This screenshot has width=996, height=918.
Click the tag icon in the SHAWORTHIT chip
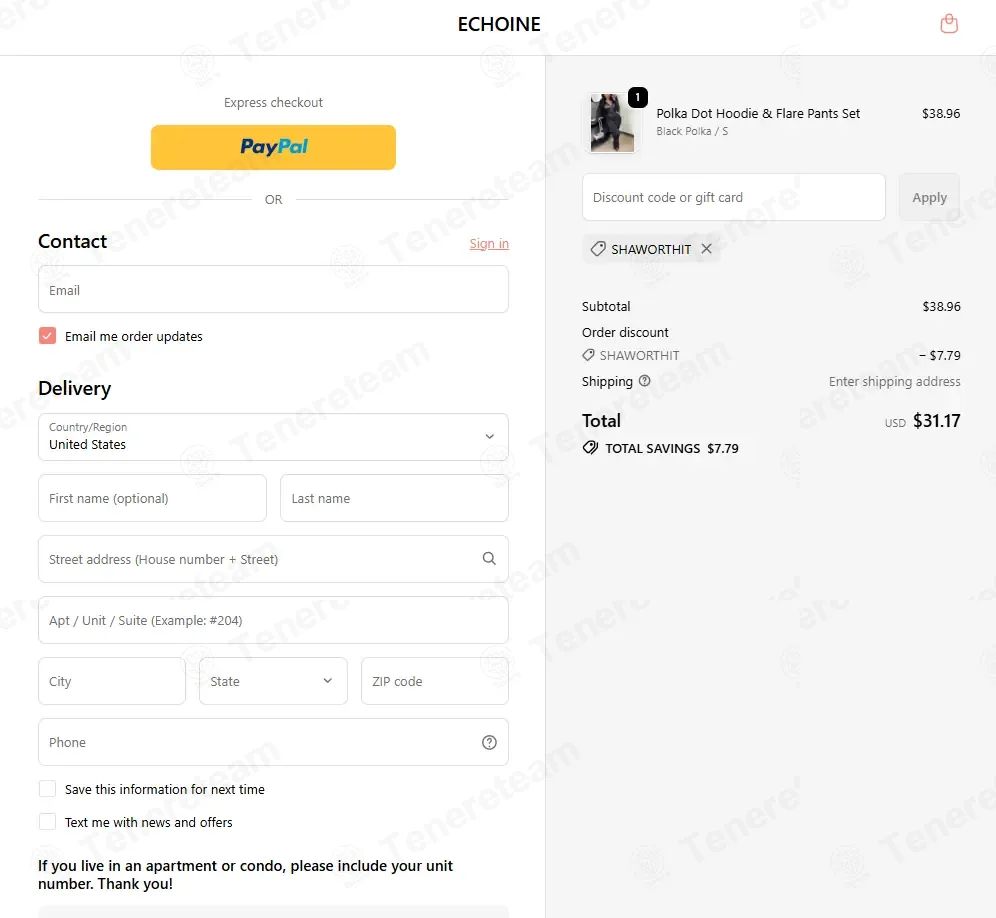coord(598,249)
